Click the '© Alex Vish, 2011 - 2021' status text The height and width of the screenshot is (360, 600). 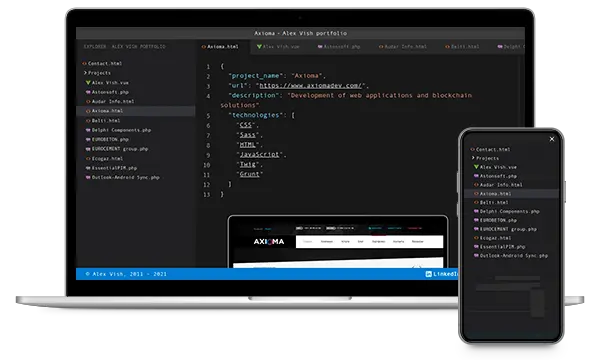tap(126, 274)
